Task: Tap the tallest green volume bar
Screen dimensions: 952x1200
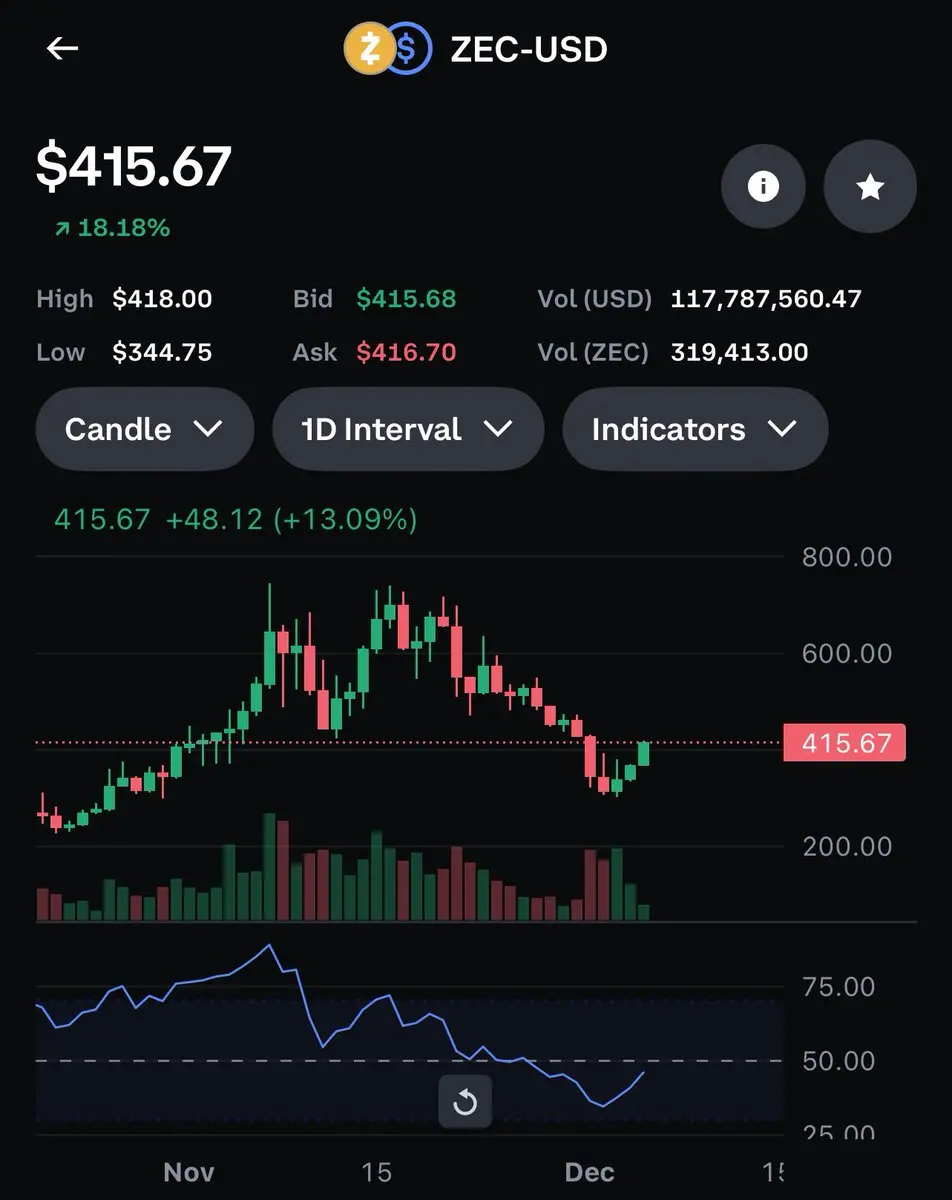Action: 269,867
